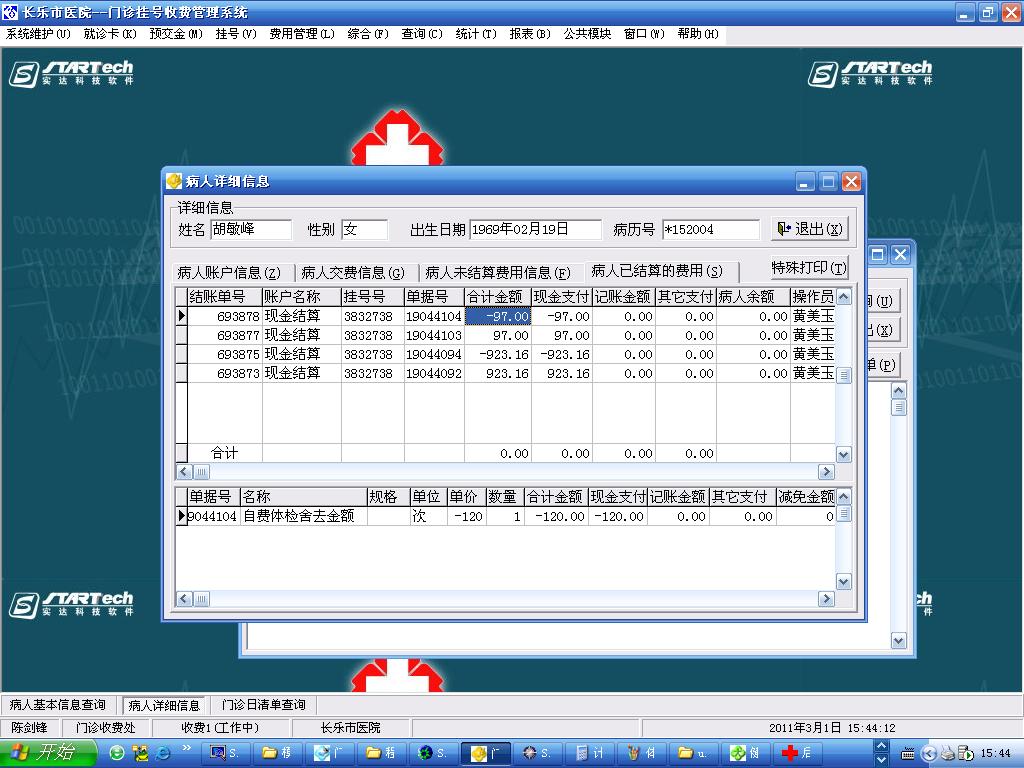Image resolution: width=1024 pixels, height=768 pixels.
Task: Click the 姓名 name field 胡敏峰
Action: [x=251, y=229]
